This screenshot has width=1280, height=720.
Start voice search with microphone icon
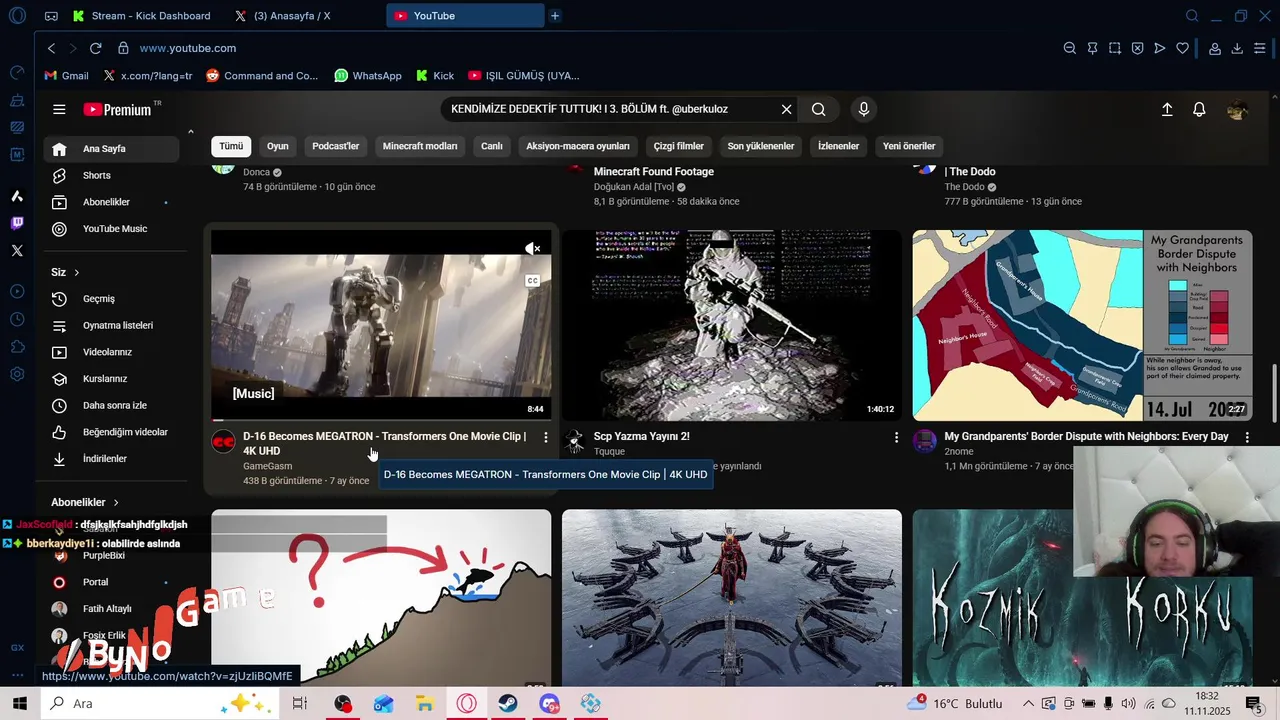coord(864,109)
